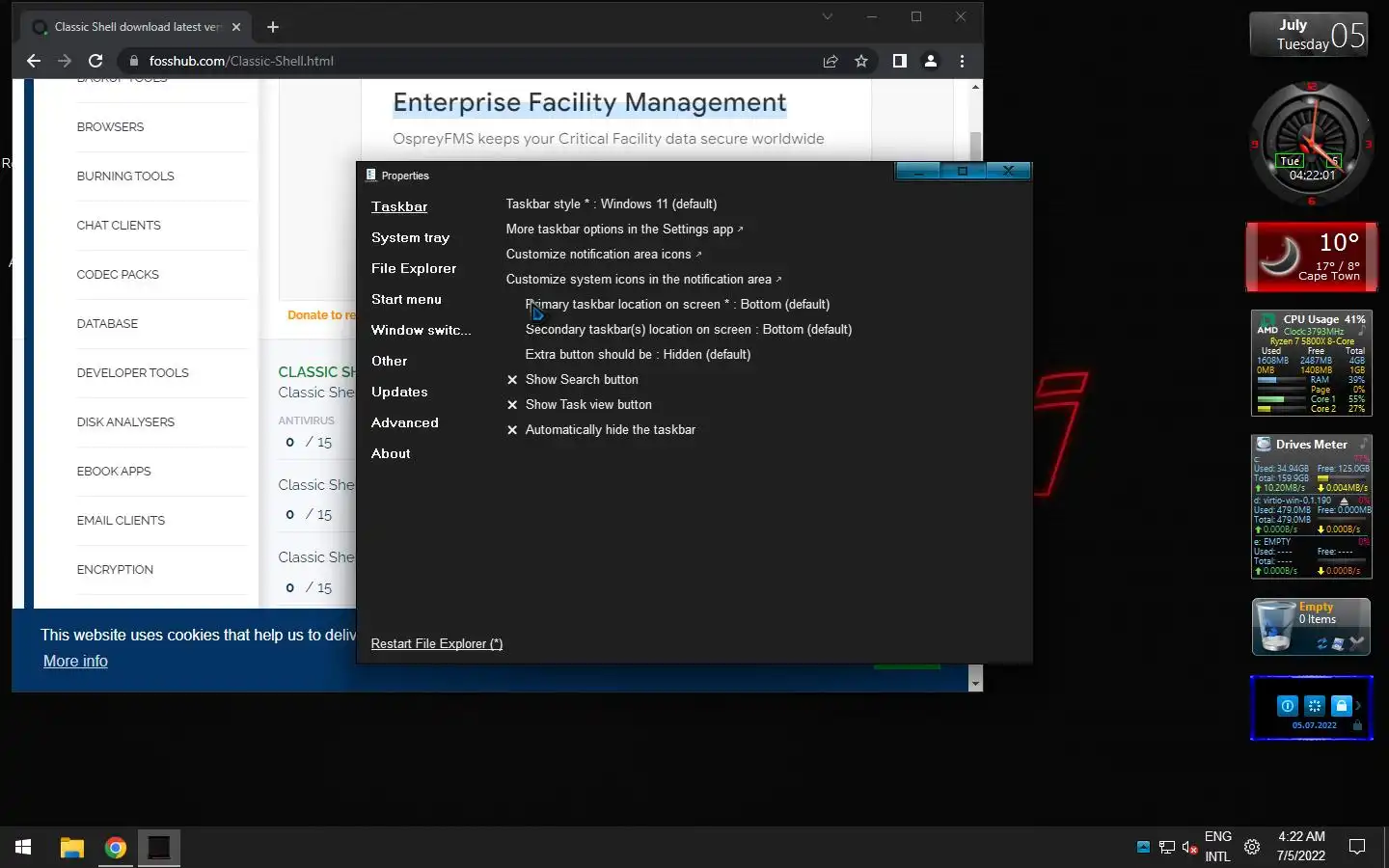Open Chrome profile avatar icon

(x=931, y=61)
